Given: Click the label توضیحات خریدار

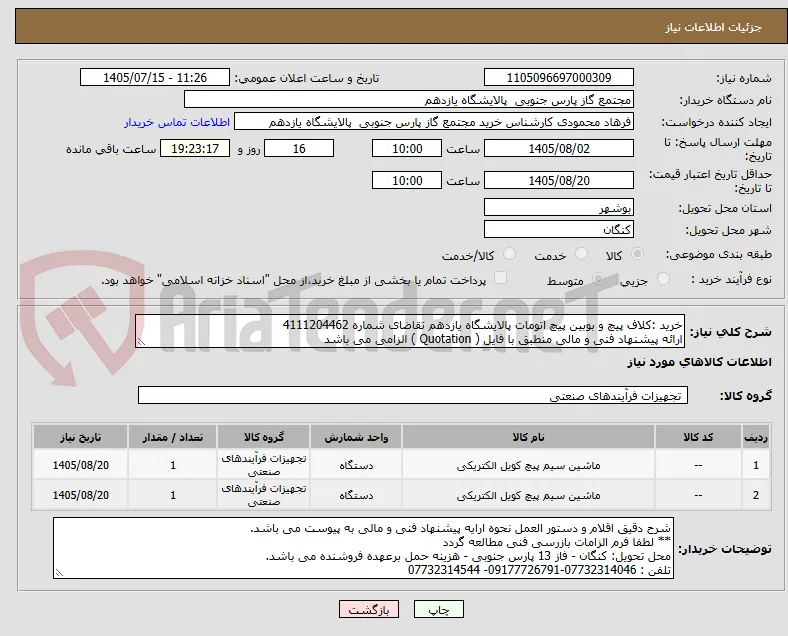Looking at the screenshot, I should (x=725, y=549).
